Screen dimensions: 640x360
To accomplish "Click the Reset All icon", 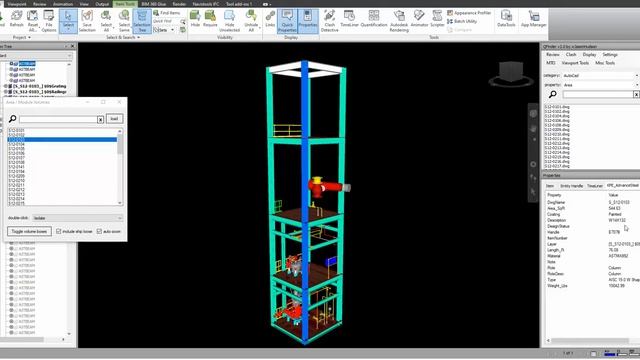I will click(x=33, y=21).
